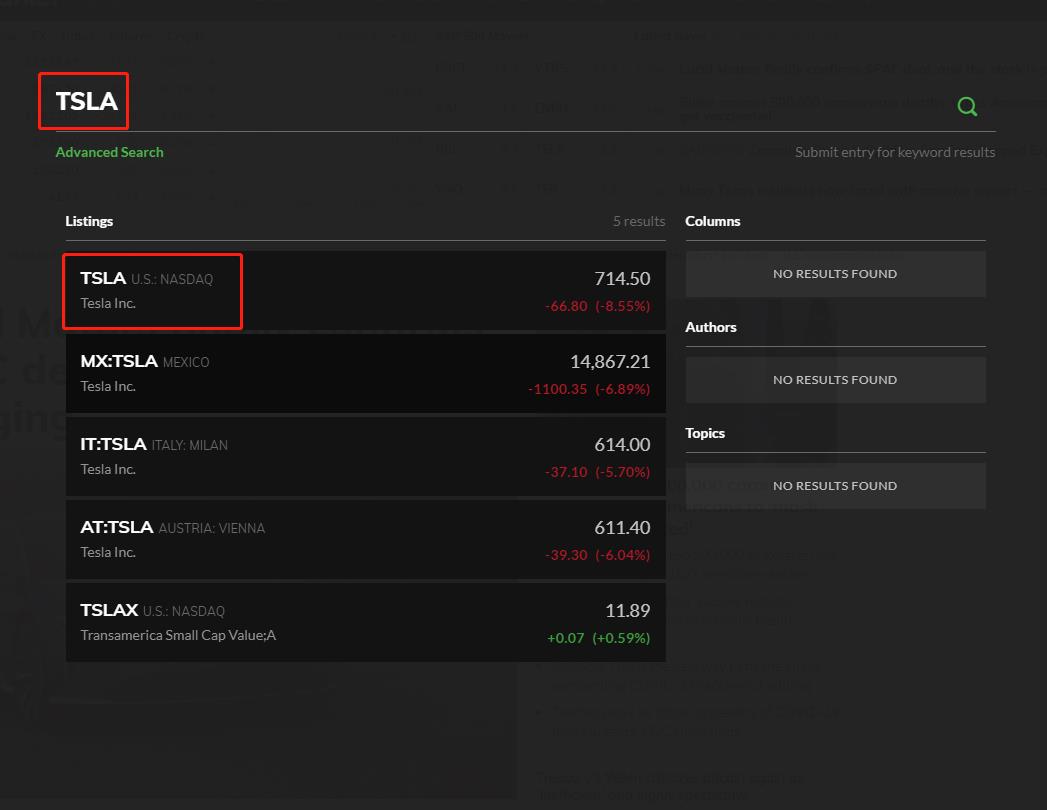Click the Columns section header
This screenshot has height=810, width=1047.
(x=712, y=221)
